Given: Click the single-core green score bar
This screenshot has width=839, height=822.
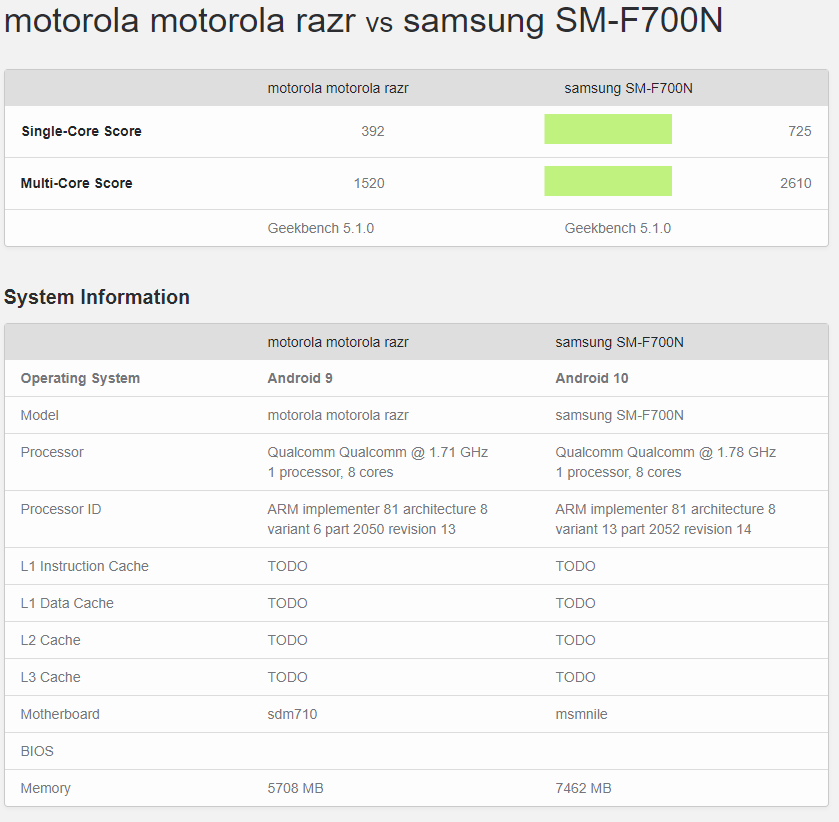Looking at the screenshot, I should [x=608, y=129].
